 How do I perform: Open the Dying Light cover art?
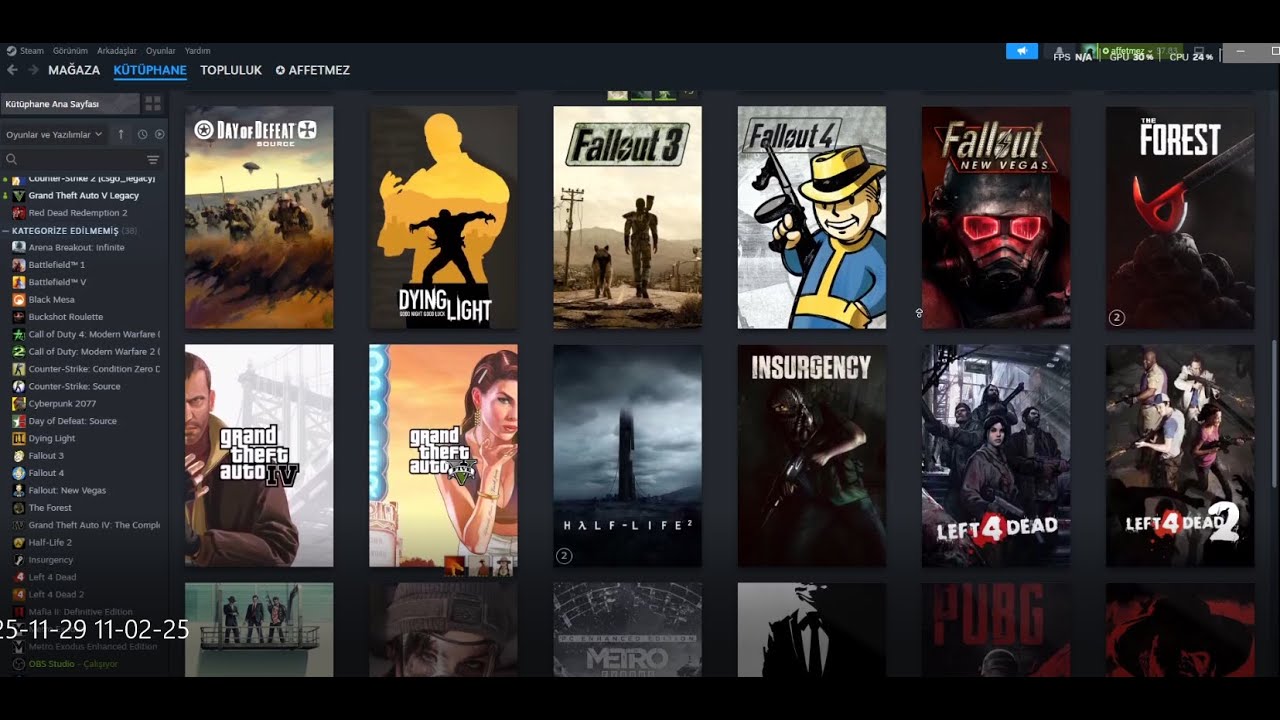coord(443,218)
